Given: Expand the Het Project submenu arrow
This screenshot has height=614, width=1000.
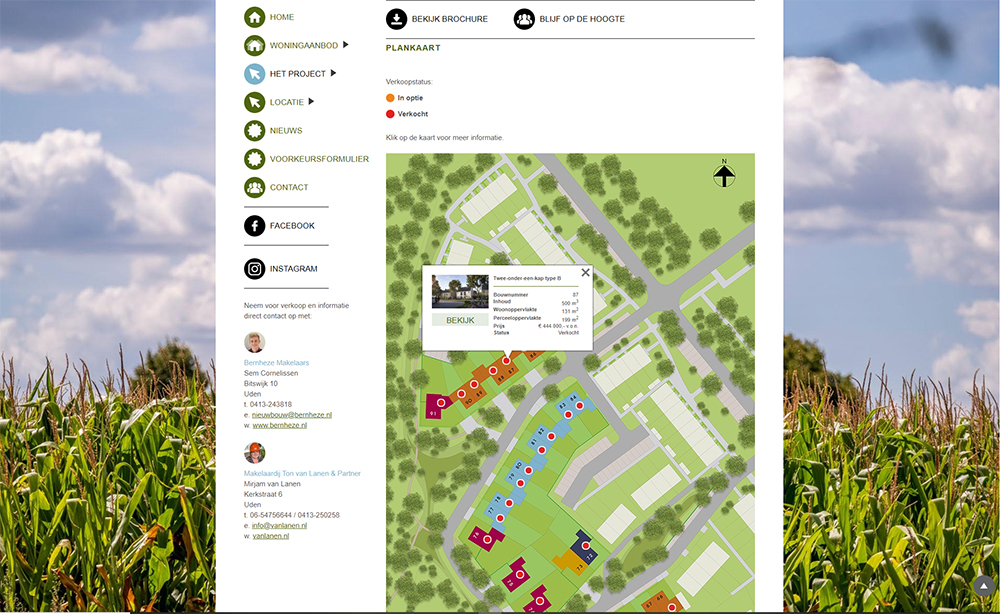Looking at the screenshot, I should [x=334, y=73].
